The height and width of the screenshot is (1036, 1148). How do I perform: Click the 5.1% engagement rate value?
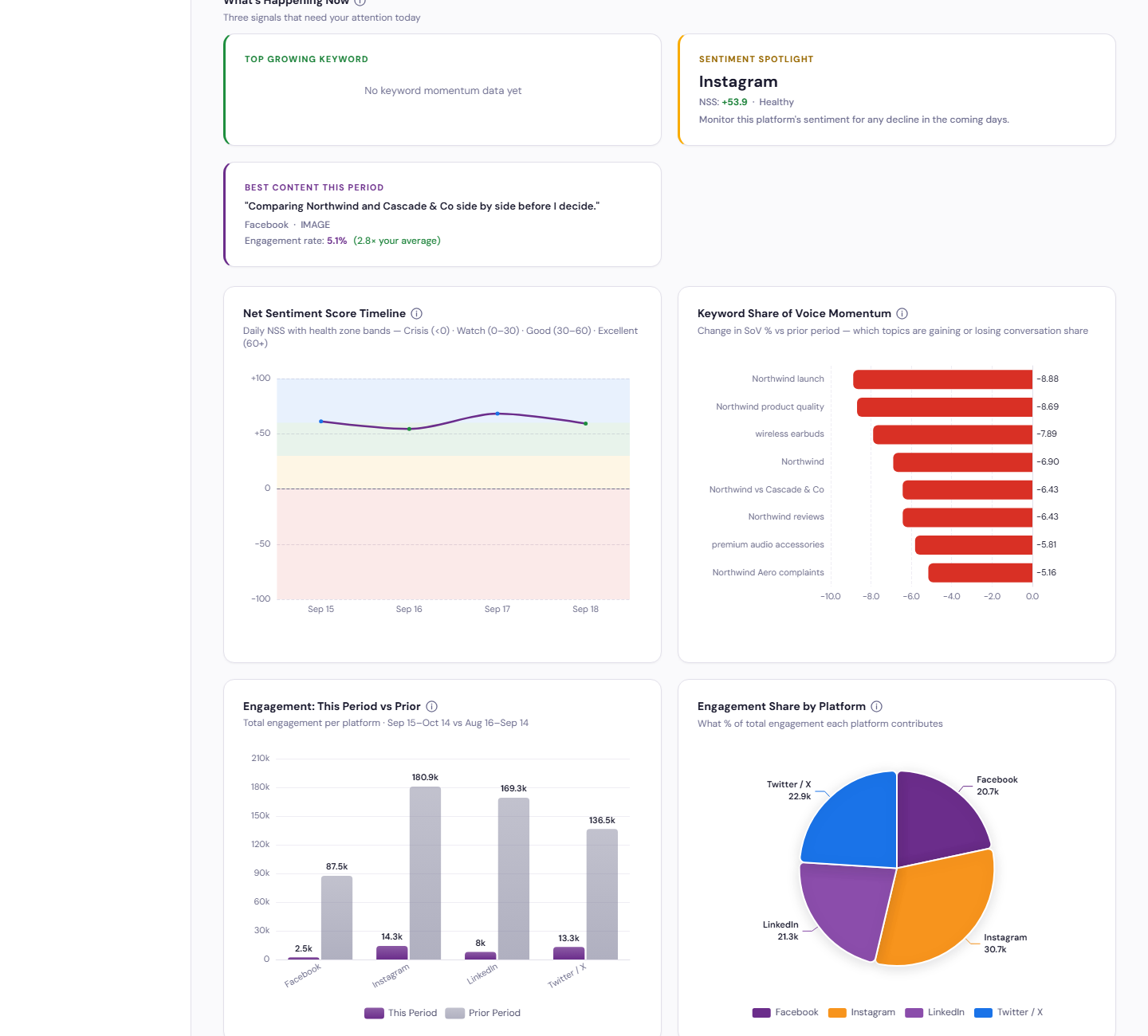(x=336, y=241)
